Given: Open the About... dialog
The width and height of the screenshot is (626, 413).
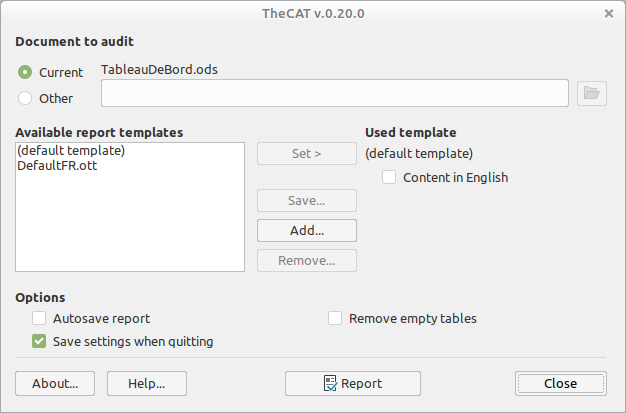Looking at the screenshot, I should click(x=55, y=383).
